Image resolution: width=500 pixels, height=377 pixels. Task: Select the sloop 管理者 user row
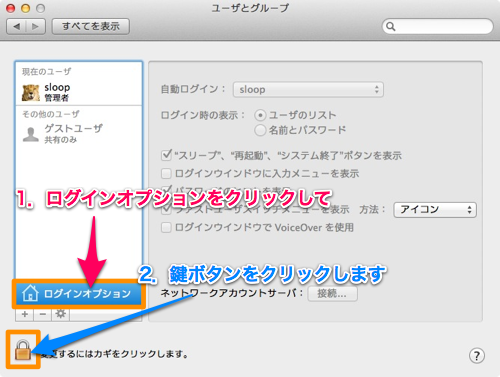(x=79, y=92)
